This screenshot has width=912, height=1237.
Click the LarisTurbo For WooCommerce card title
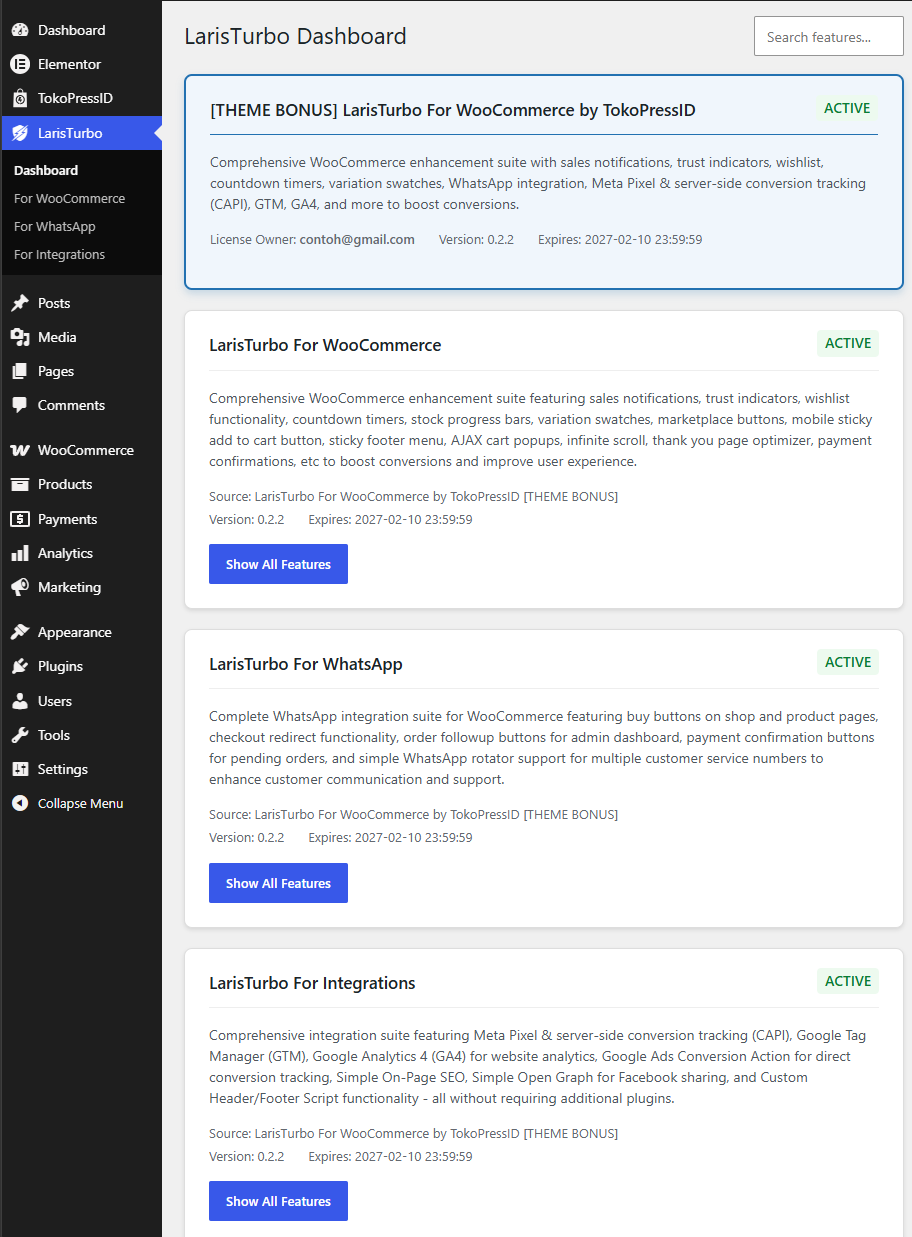pyautogui.click(x=325, y=345)
